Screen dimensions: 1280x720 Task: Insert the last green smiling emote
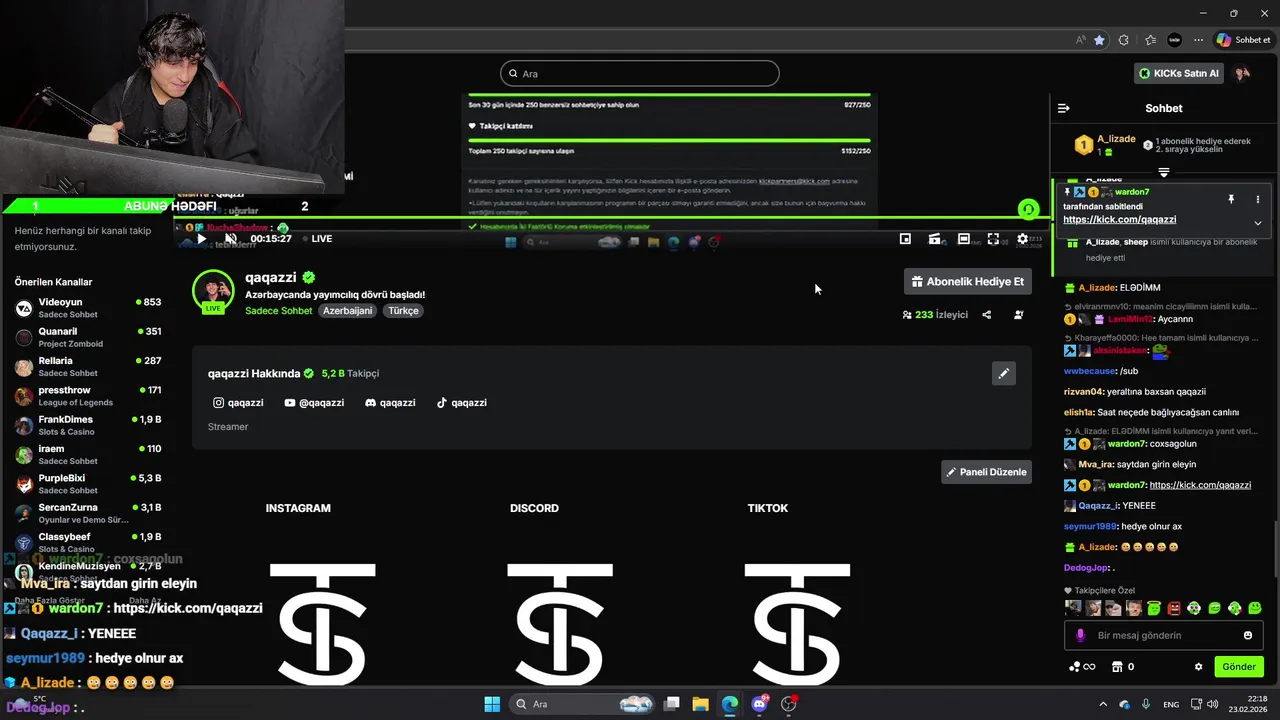click(1255, 608)
